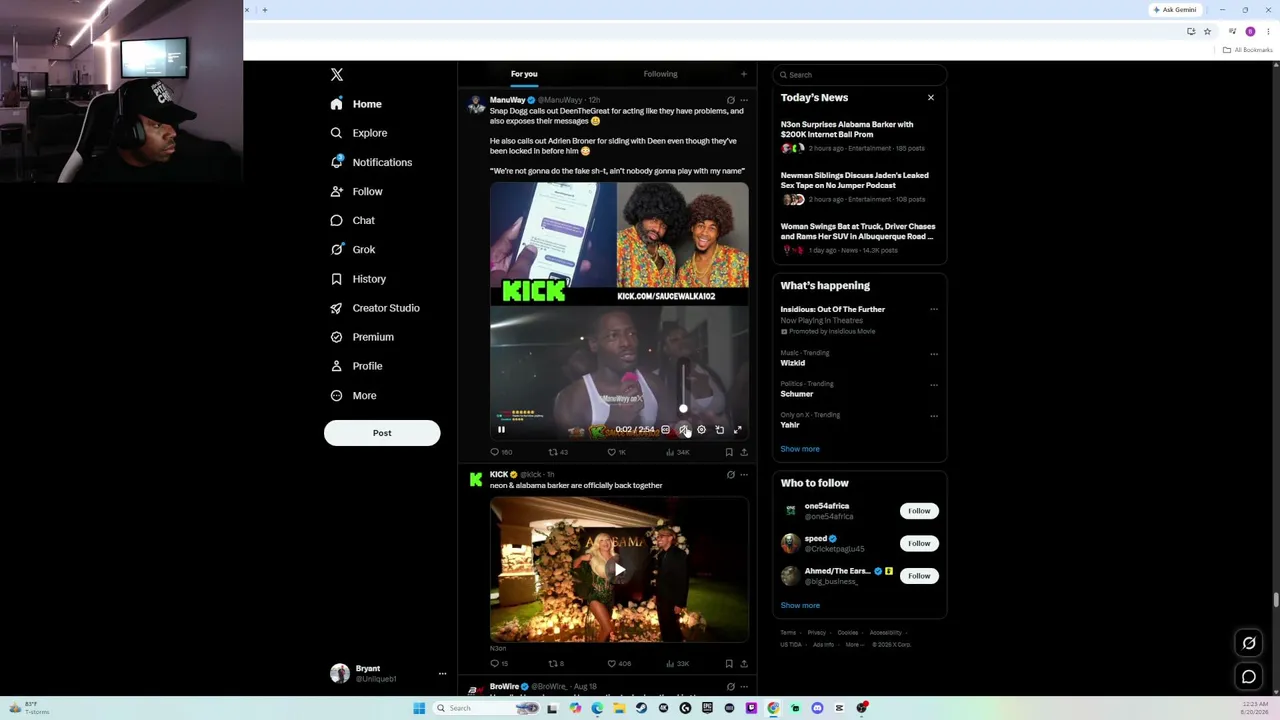This screenshot has width=1280, height=720.
Task: Open more options for Insidious trend
Action: (934, 310)
